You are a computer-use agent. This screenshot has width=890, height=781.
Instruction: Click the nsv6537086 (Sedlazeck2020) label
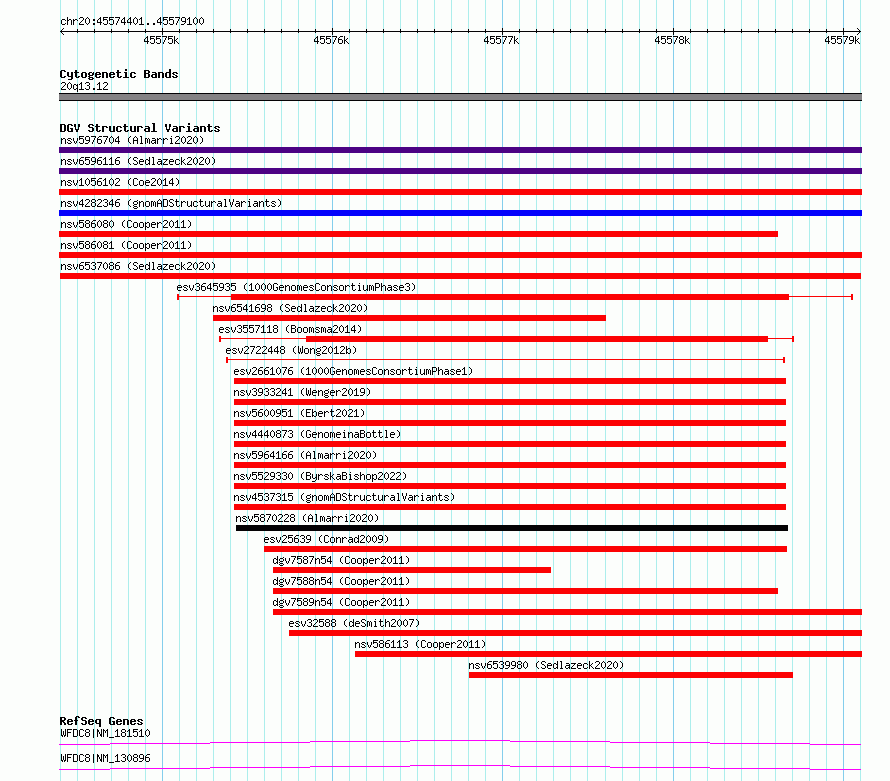tap(138, 266)
